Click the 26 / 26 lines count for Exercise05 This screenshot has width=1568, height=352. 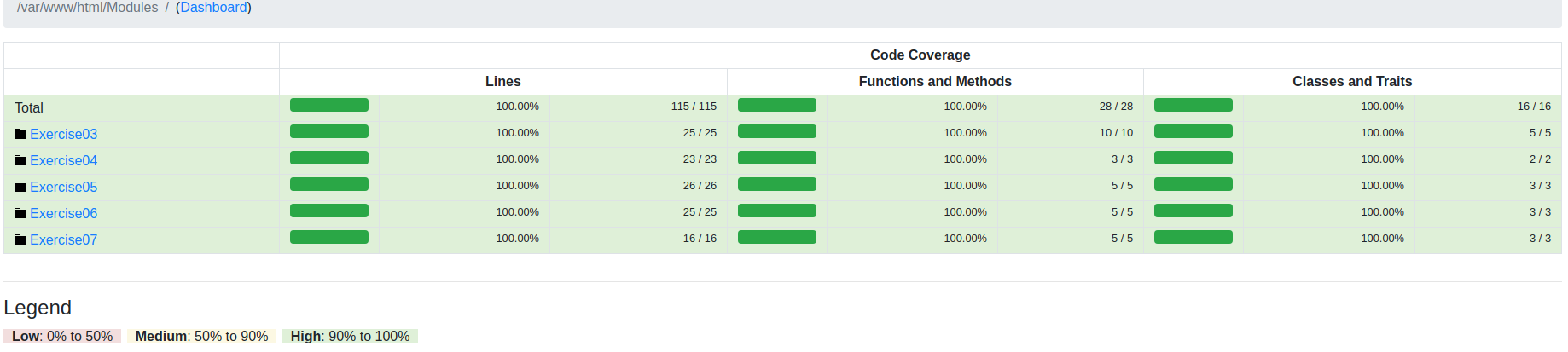700,186
